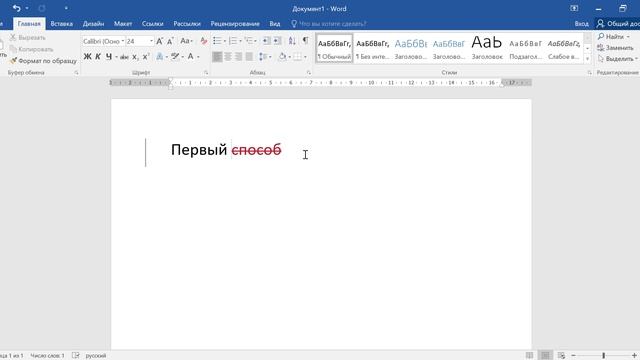The height and width of the screenshot is (360, 640).
Task: Open Стили pane launcher
Action: pyautogui.click(x=589, y=73)
